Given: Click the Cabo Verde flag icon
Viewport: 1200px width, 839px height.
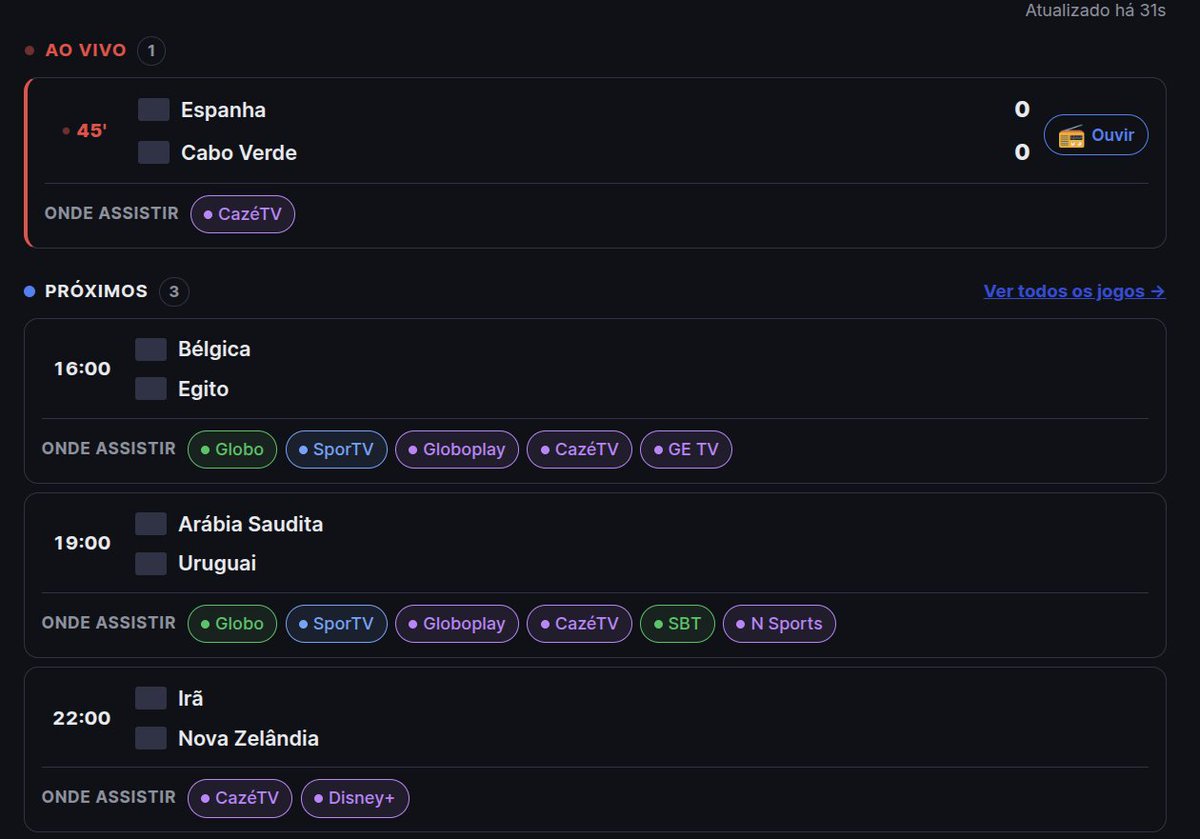Looking at the screenshot, I should (154, 153).
